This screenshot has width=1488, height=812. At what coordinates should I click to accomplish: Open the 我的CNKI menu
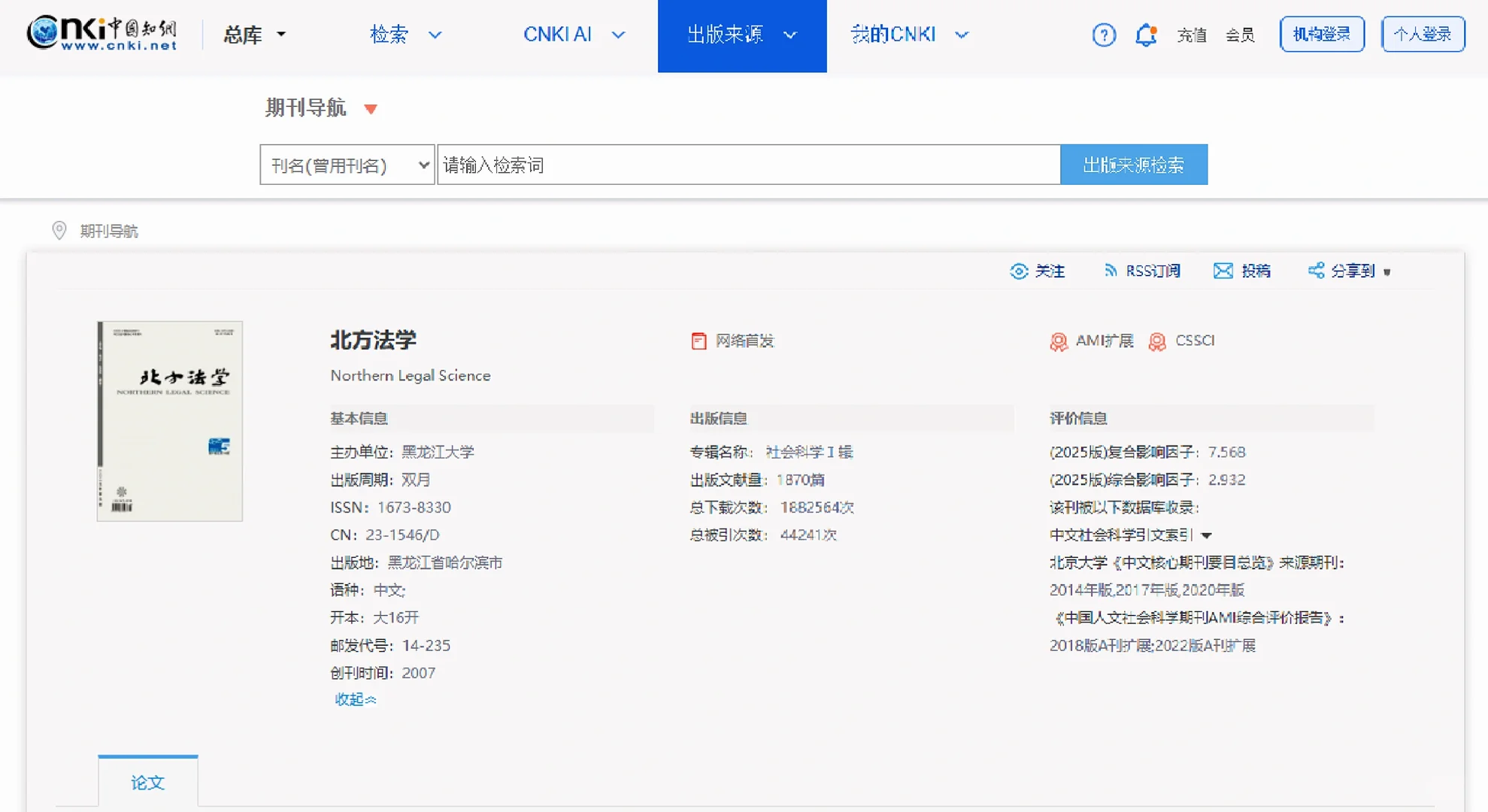[893, 35]
